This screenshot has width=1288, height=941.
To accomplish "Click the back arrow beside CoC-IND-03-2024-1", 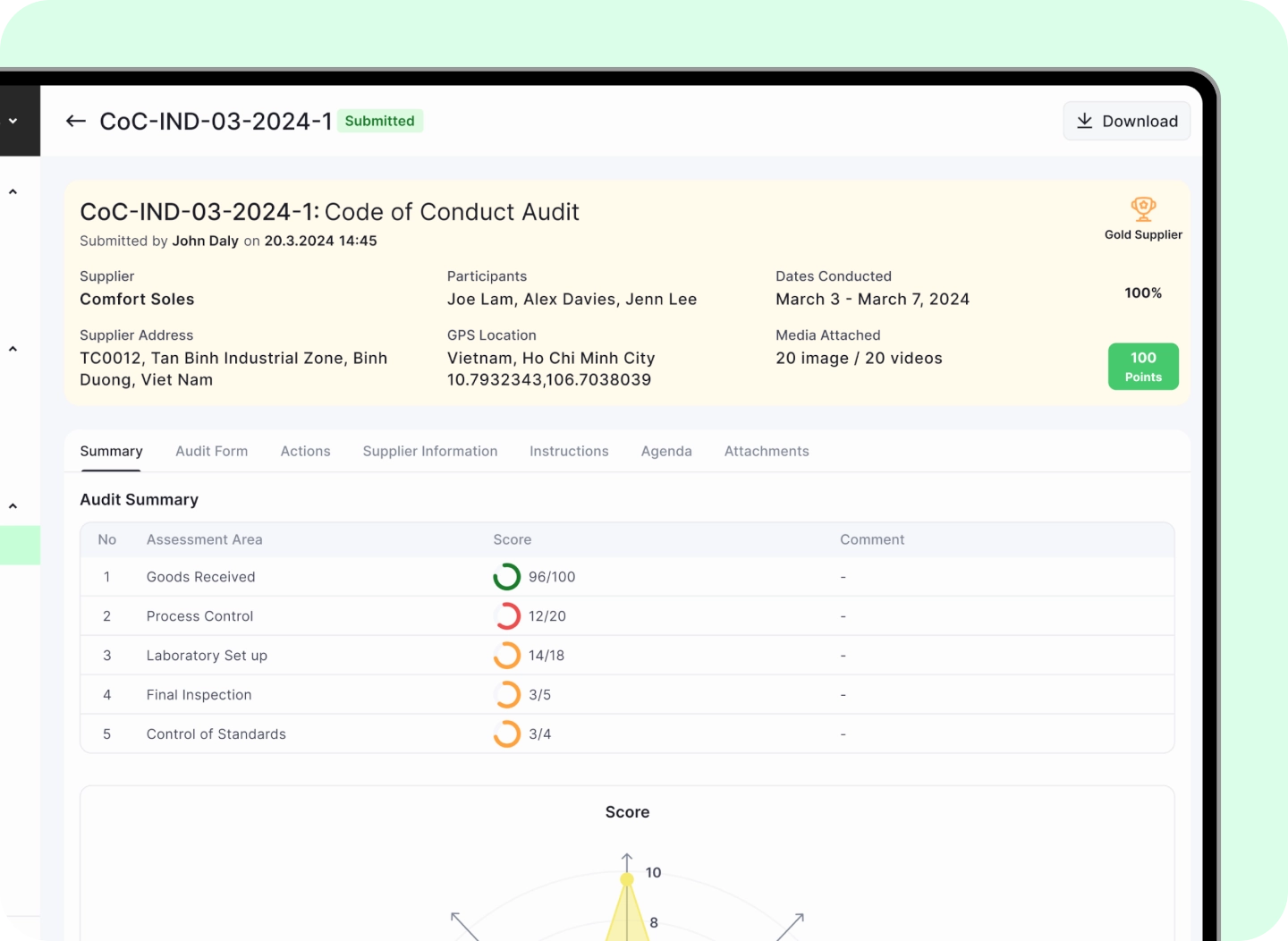I will (x=75, y=121).
